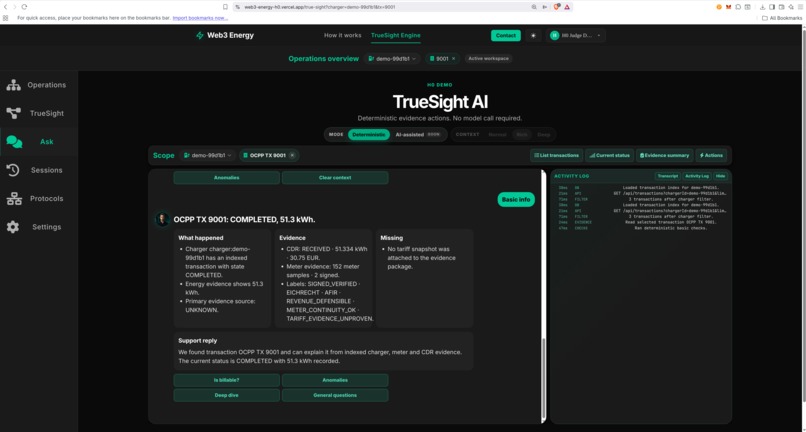806x432 pixels.
Task: Click the lower Anomalies button under Support reply
Action: point(335,381)
